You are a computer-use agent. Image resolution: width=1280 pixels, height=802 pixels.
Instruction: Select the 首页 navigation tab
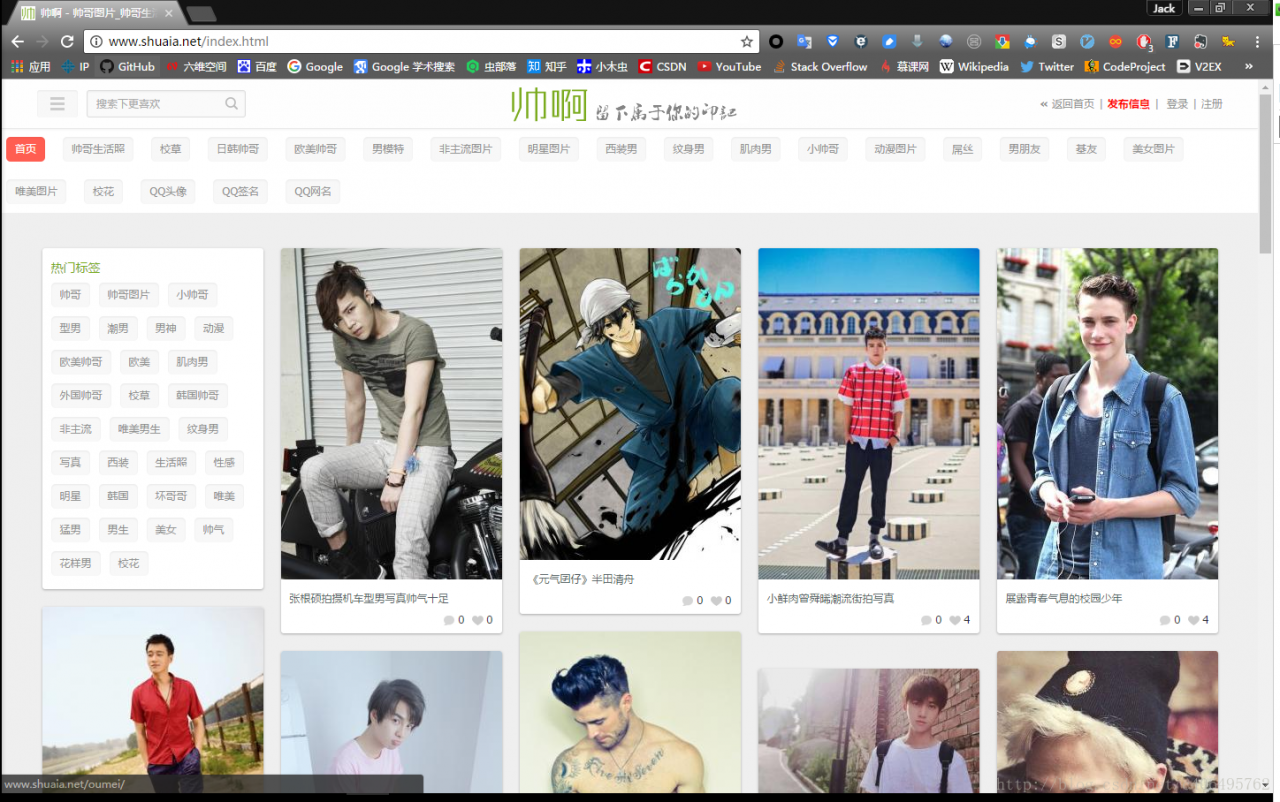25,149
